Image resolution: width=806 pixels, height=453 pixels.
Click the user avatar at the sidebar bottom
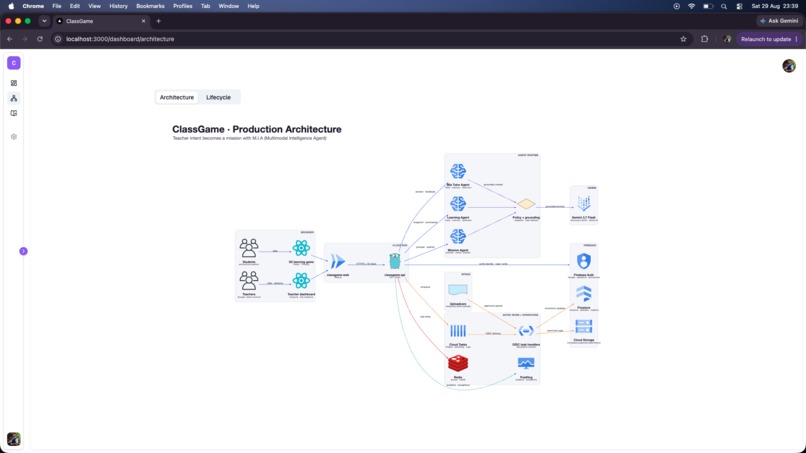click(x=14, y=439)
